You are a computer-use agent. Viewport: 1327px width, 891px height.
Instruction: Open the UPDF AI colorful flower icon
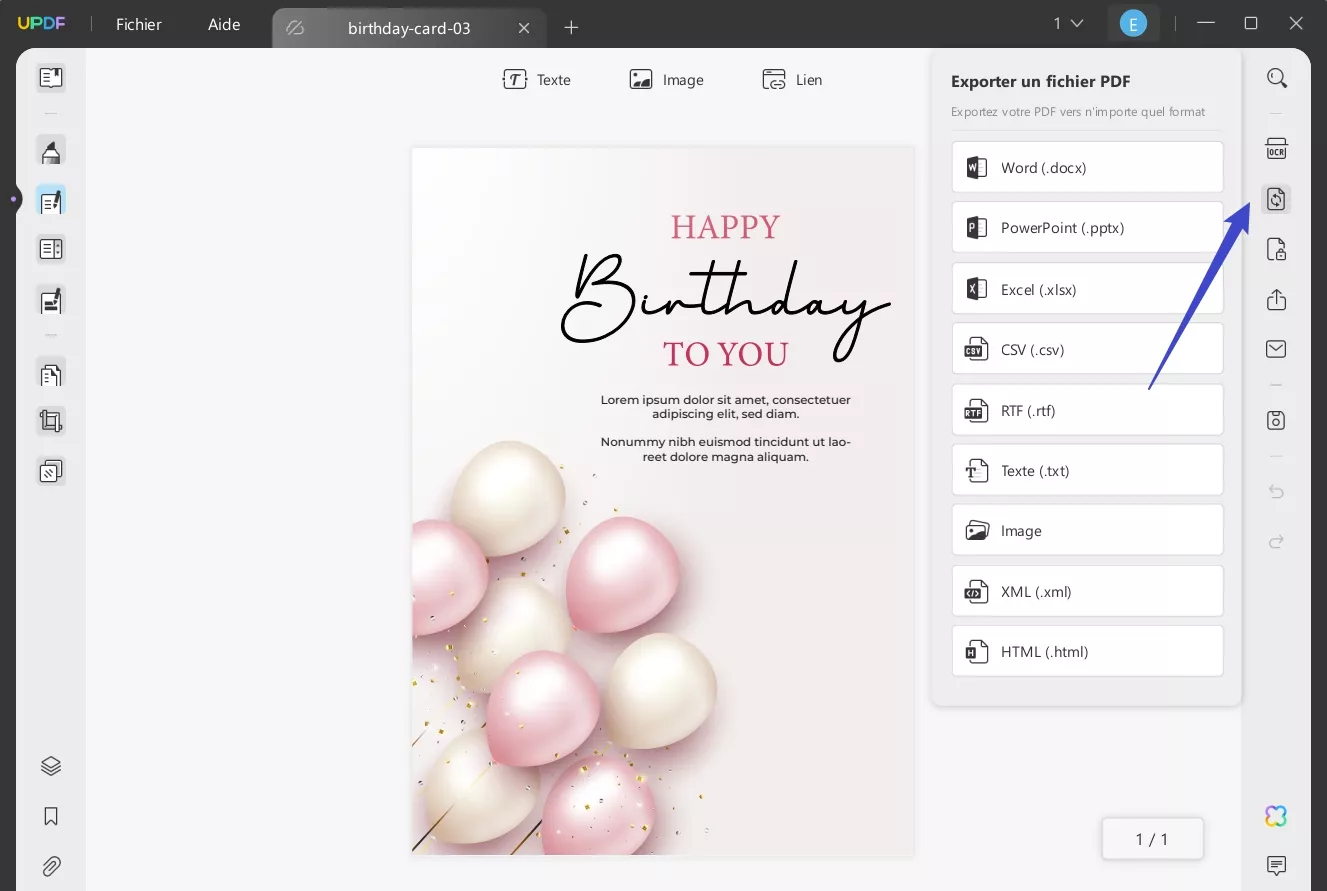coord(1276,816)
